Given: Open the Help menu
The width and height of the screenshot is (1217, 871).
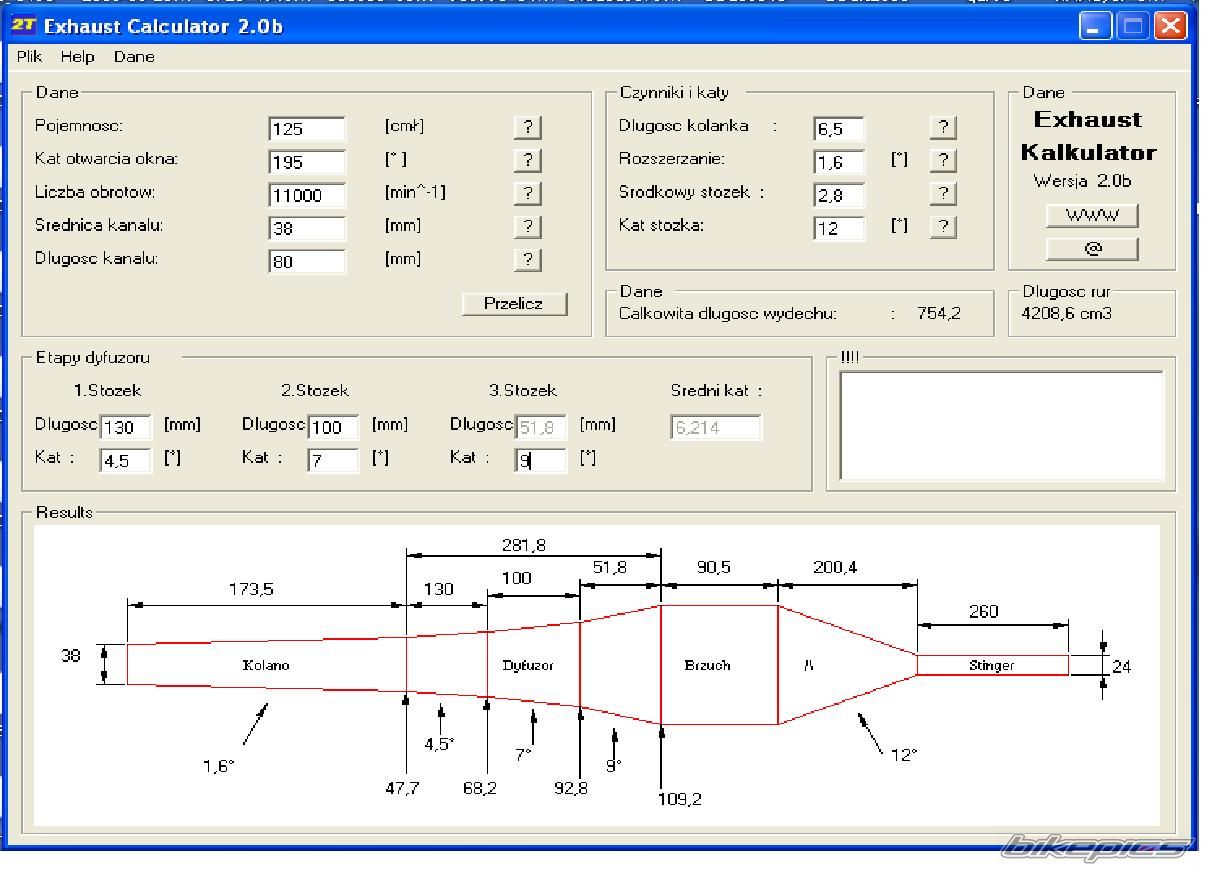Looking at the screenshot, I should (x=77, y=57).
